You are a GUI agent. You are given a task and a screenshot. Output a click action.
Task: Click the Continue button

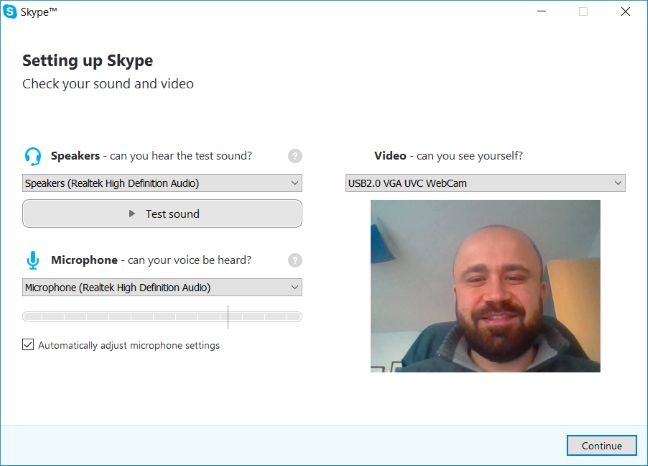(x=601, y=445)
